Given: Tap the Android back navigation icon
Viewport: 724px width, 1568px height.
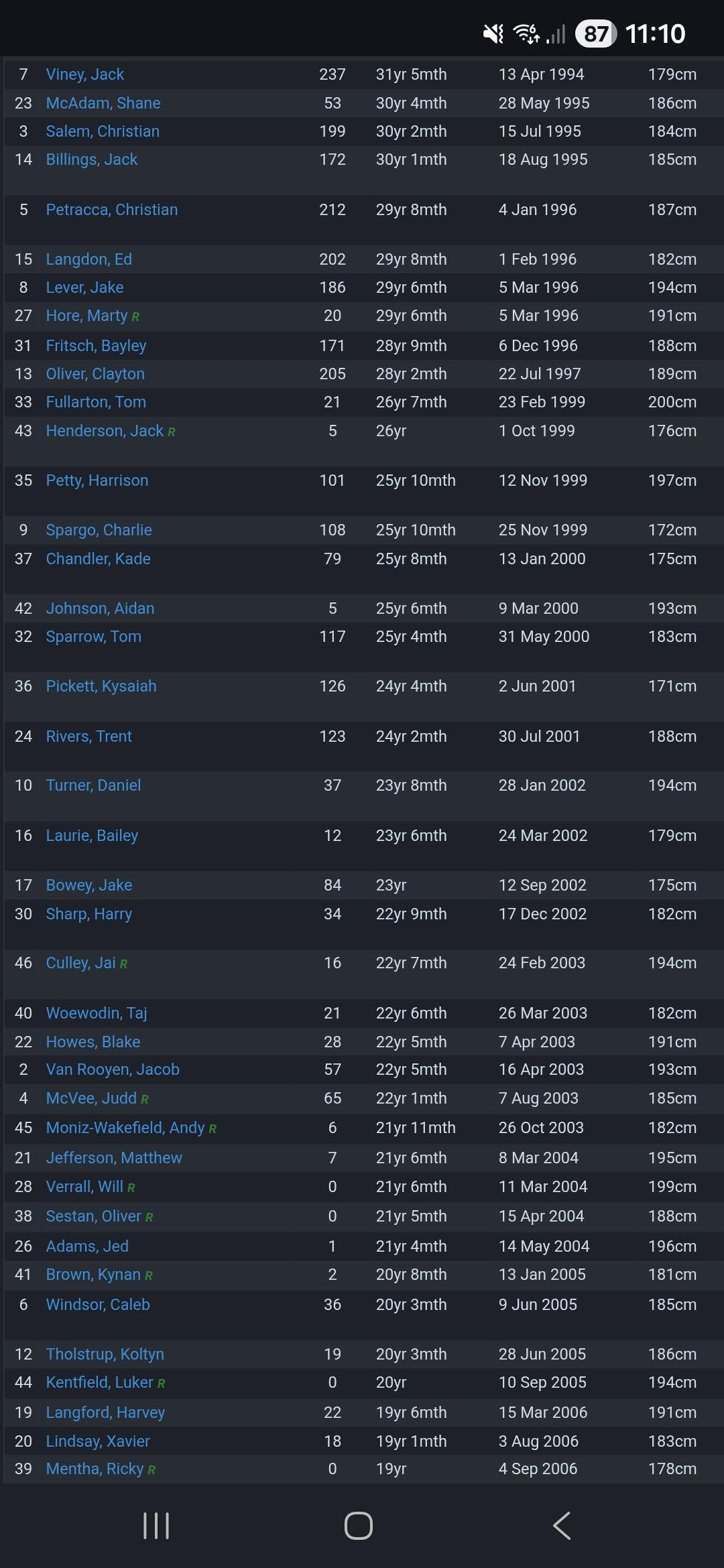Looking at the screenshot, I should tap(562, 1526).
